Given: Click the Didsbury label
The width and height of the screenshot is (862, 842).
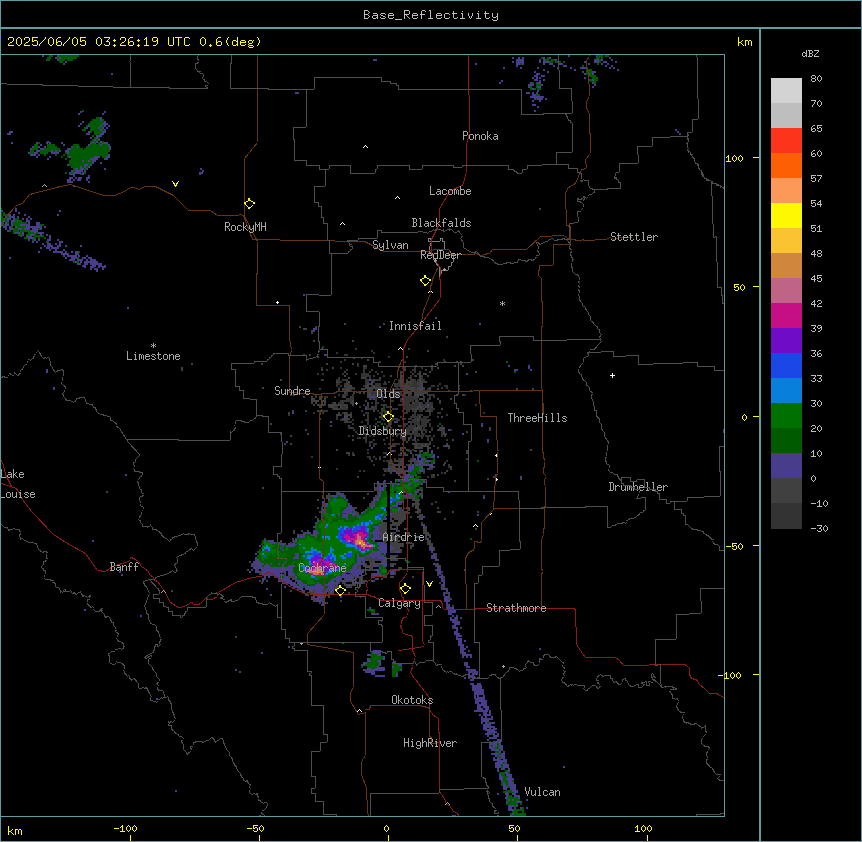Looking at the screenshot, I should click(383, 431).
